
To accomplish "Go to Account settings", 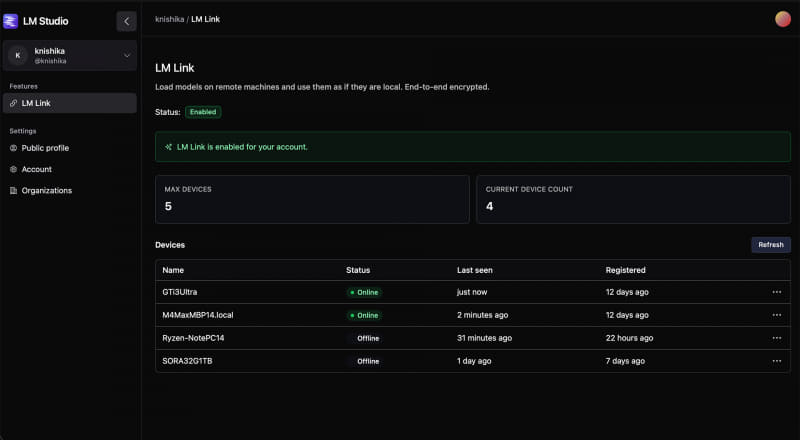I will [x=36, y=169].
